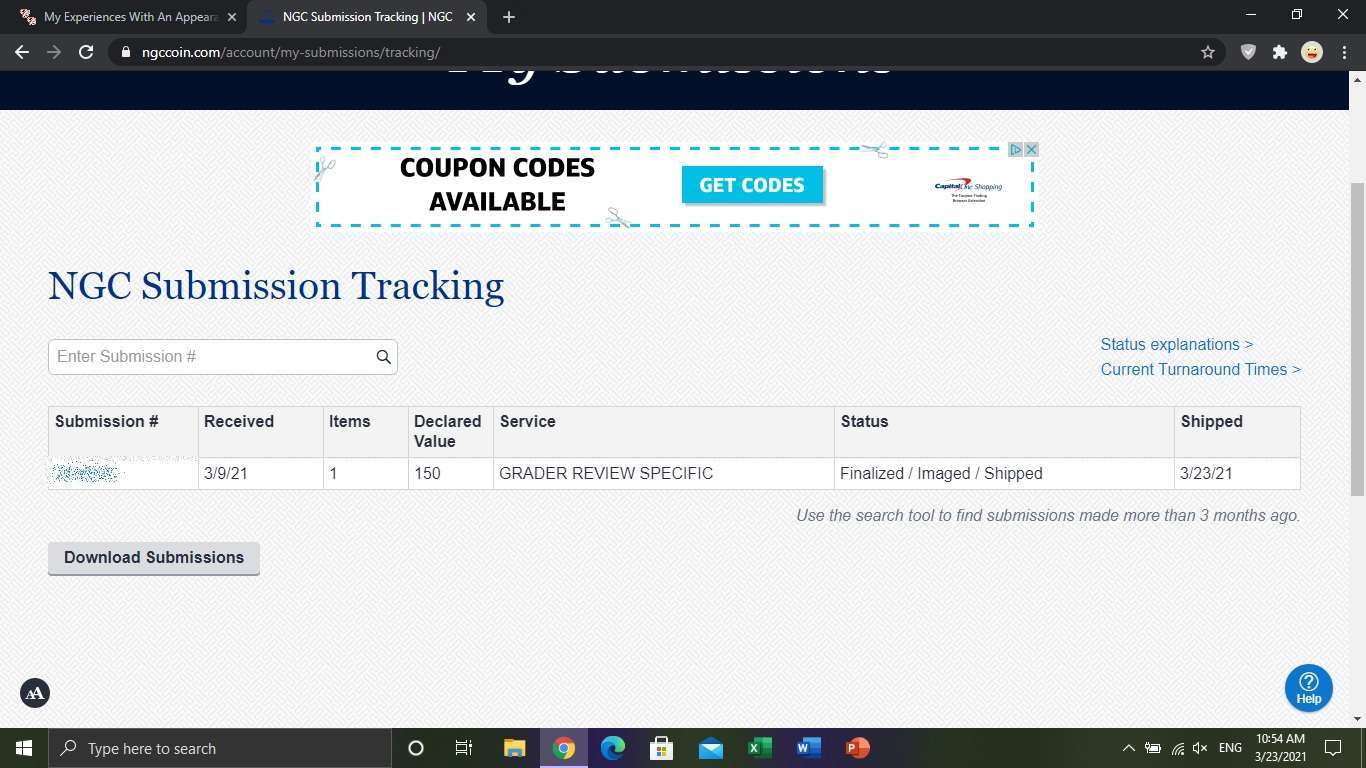
Task: Bookmark this page with the star icon
Action: [1208, 52]
